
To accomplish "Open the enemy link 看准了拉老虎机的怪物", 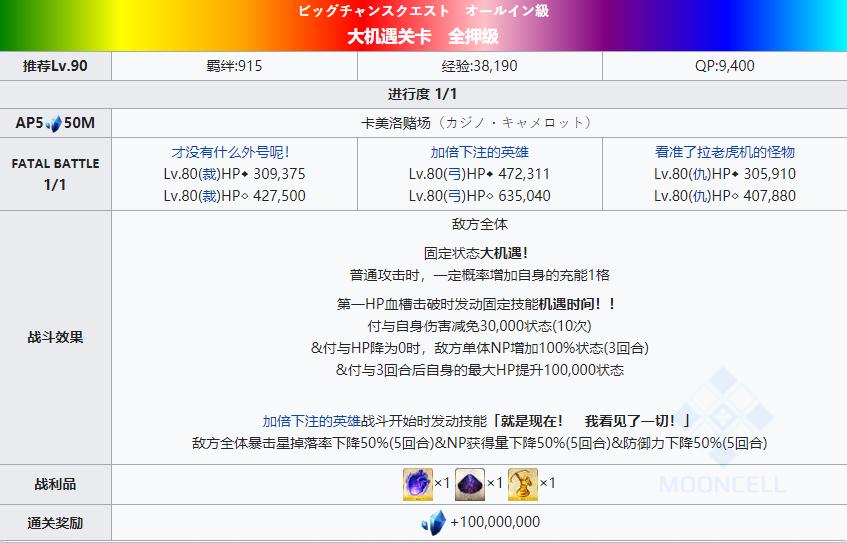I will pos(724,152).
